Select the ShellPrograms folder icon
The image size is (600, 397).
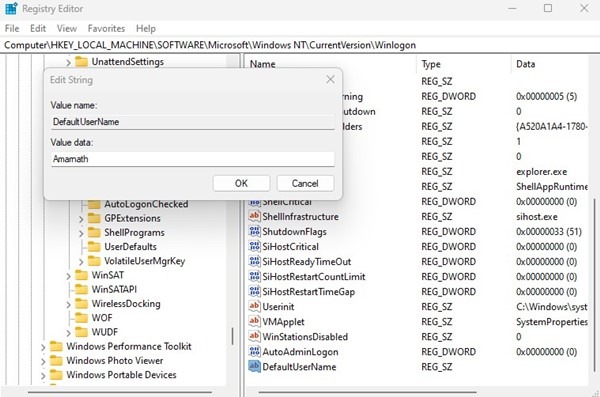(94, 232)
